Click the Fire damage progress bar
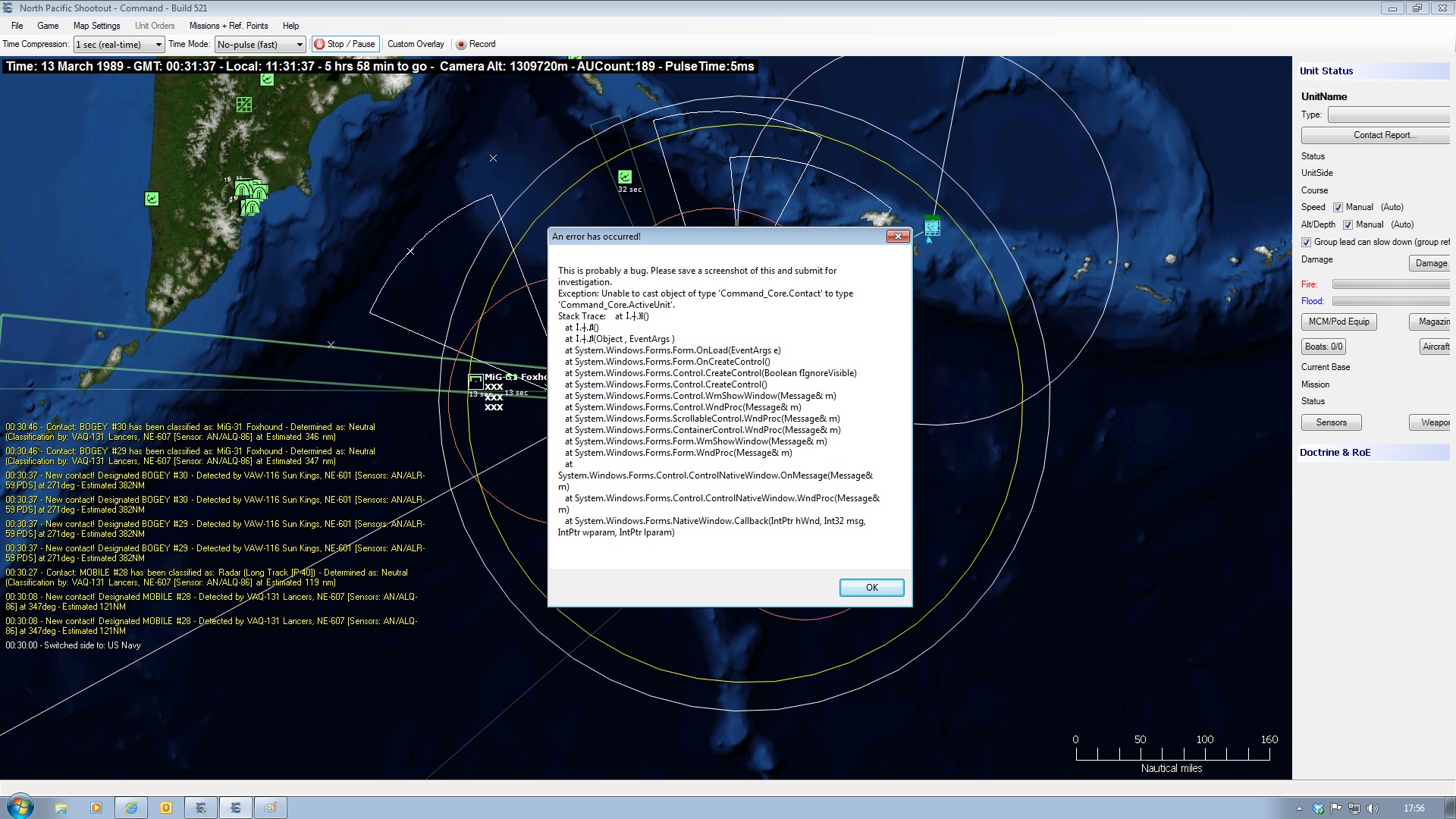Screen dimensions: 1456x819 point(1390,284)
